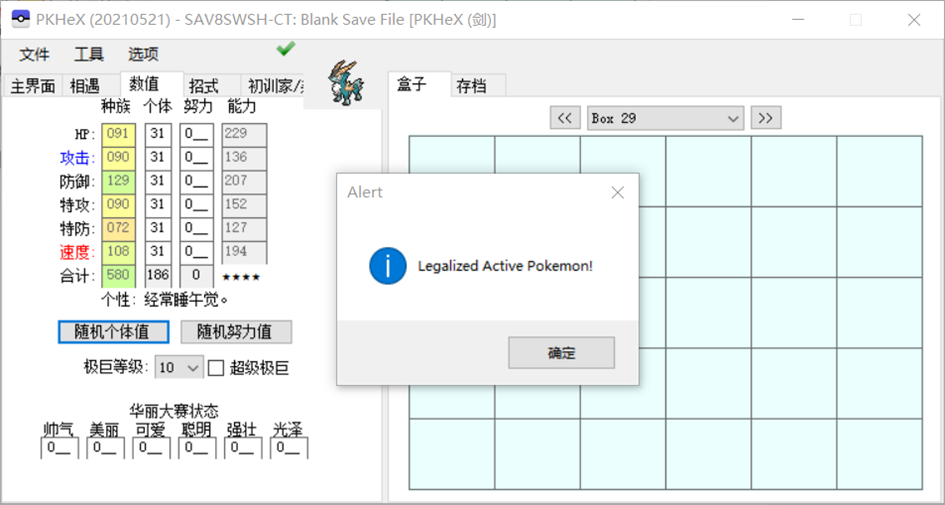Click the 合计 个体 total 186
This screenshot has width=945, height=505.
click(158, 276)
